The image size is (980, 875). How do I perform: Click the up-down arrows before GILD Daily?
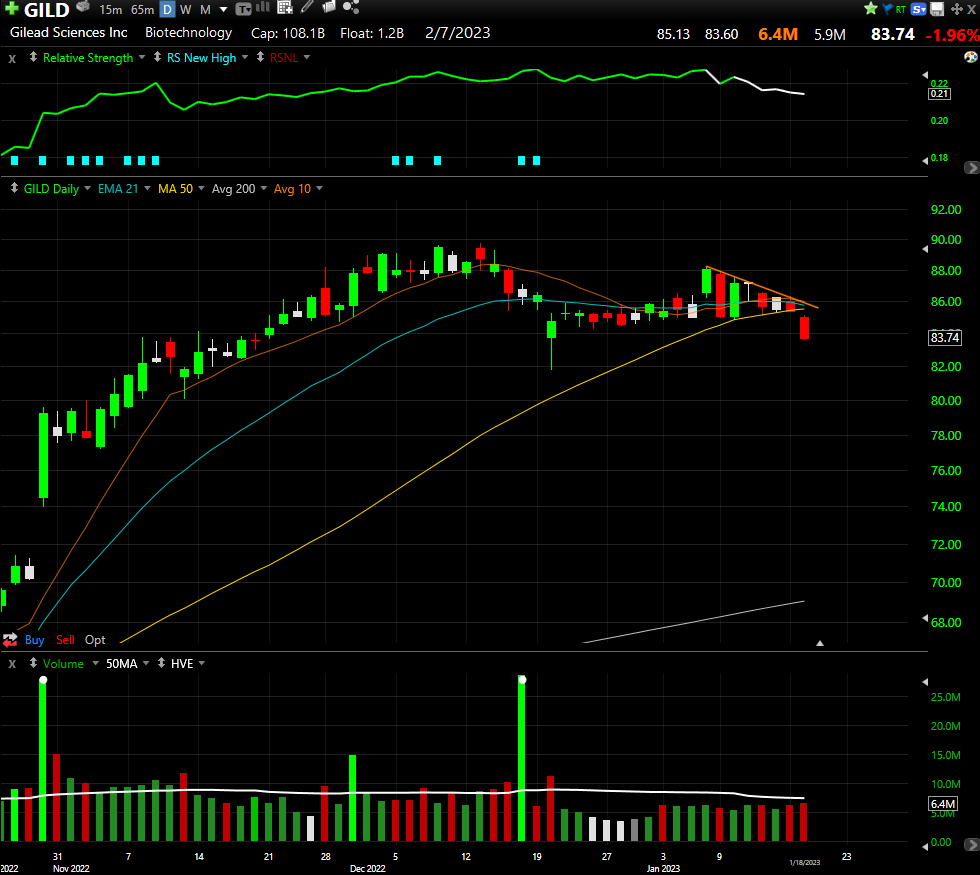(14, 188)
